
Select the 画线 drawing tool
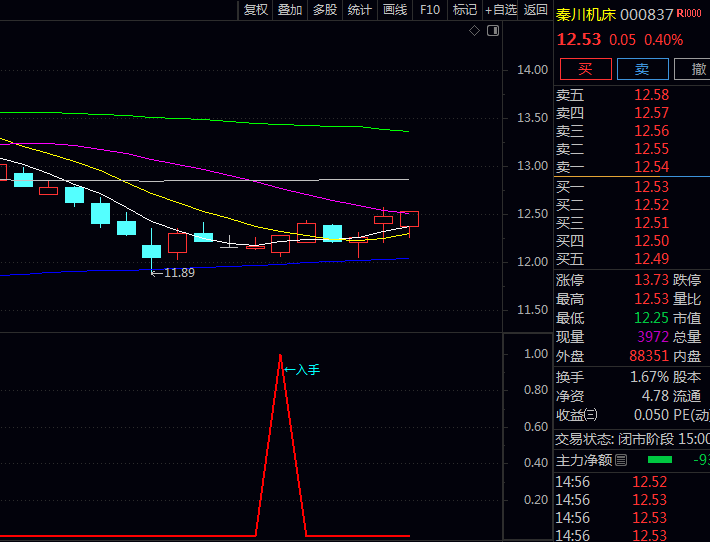pyautogui.click(x=395, y=10)
